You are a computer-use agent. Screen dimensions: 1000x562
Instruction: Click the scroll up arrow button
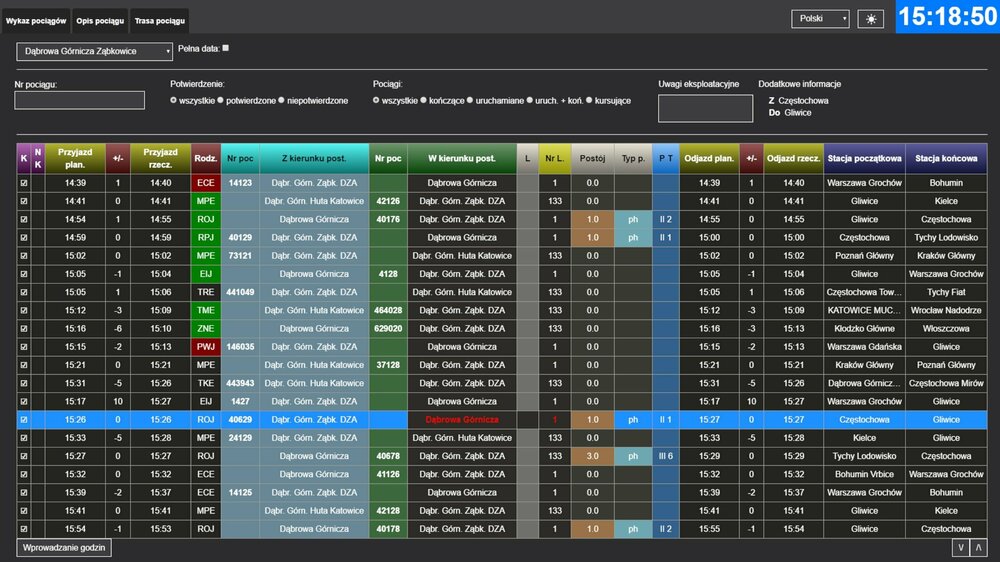point(980,548)
